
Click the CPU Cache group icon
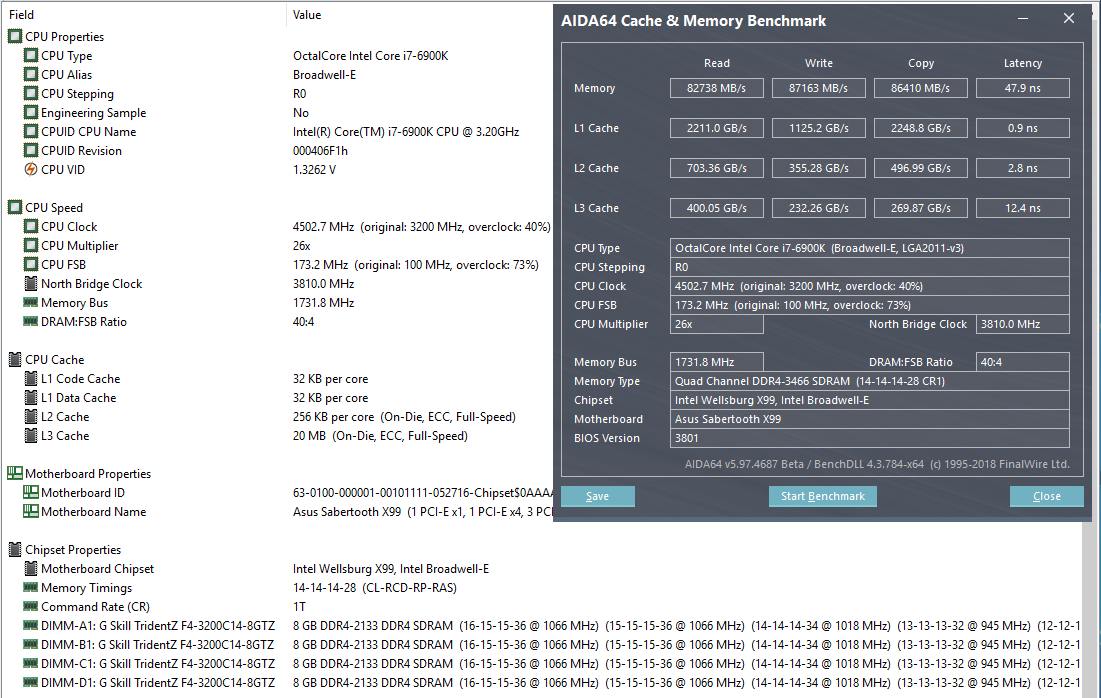tap(15, 360)
